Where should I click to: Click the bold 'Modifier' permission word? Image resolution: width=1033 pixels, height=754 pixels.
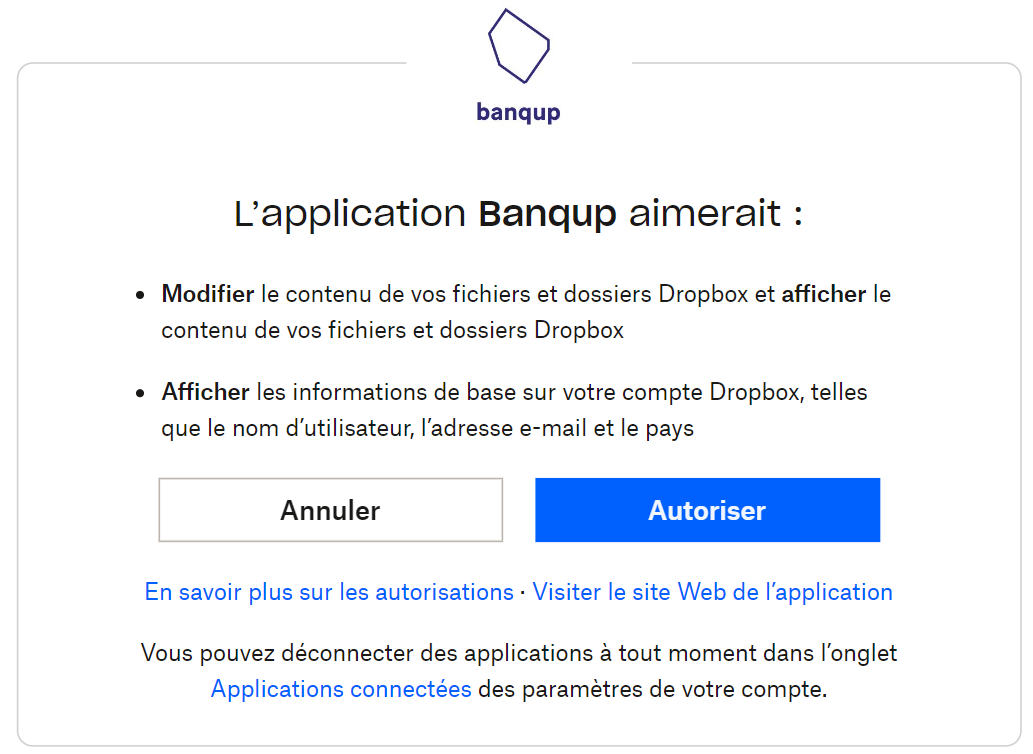click(208, 294)
